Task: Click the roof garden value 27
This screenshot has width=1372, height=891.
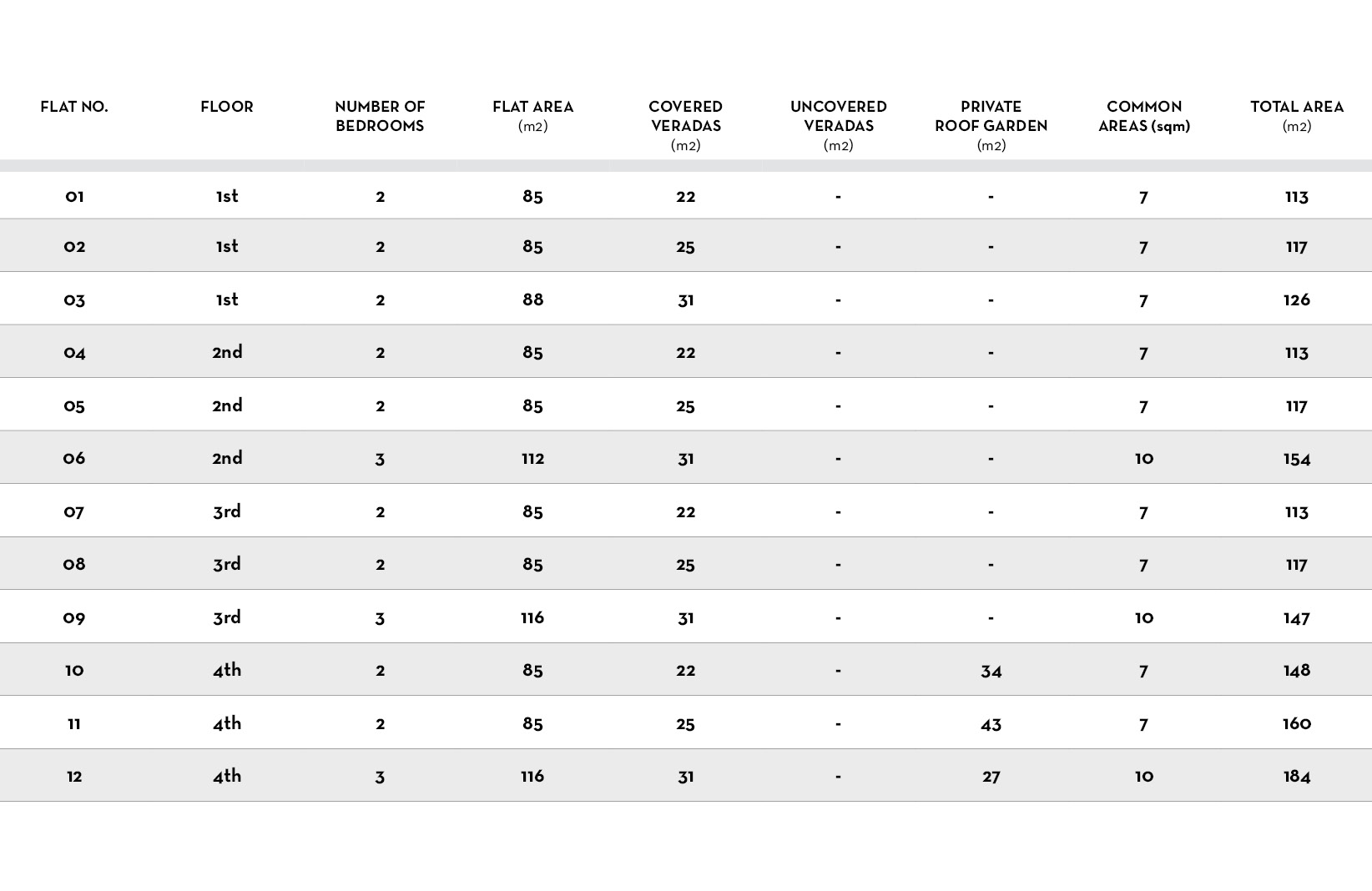Action: pos(991,777)
